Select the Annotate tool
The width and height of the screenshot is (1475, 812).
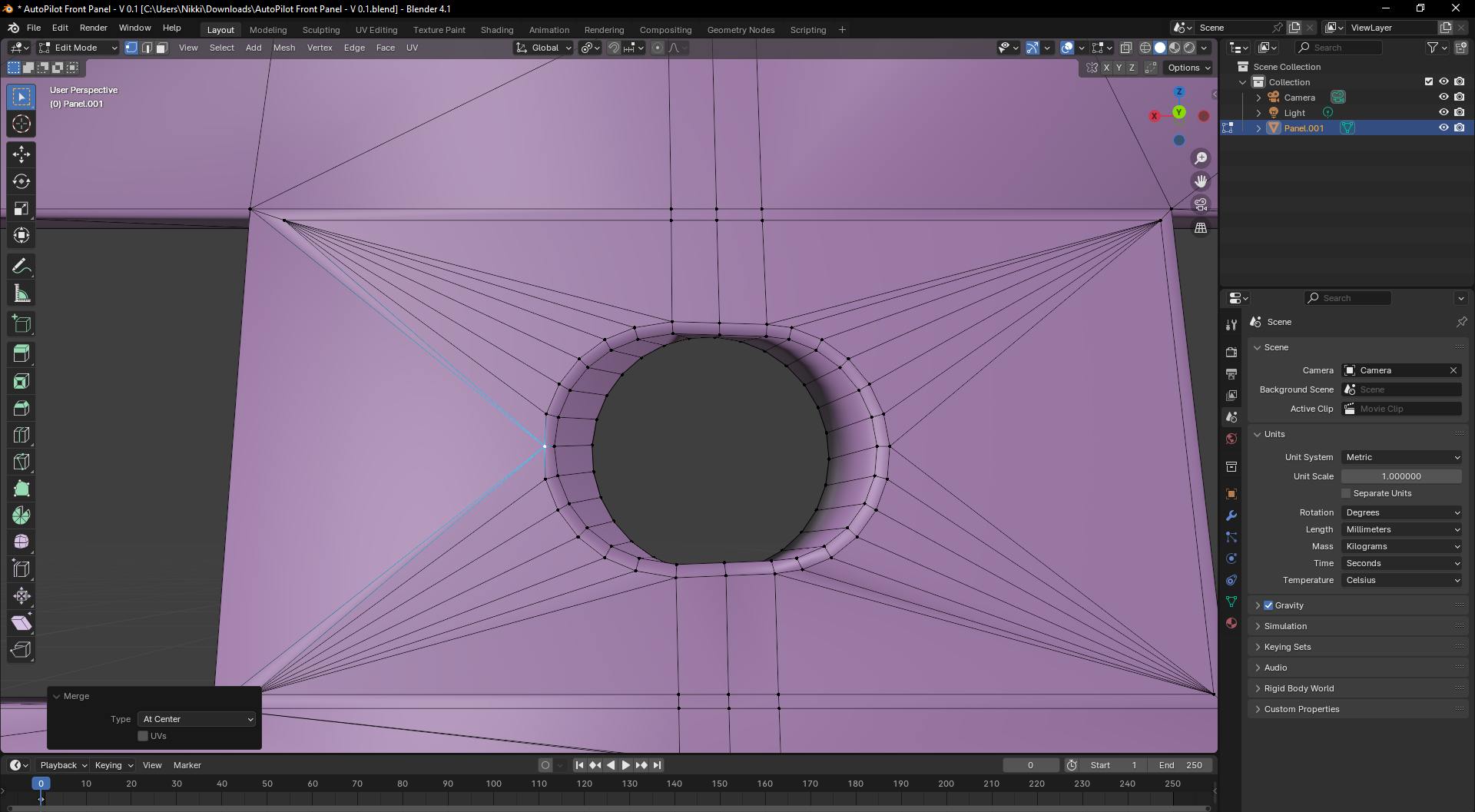(x=22, y=267)
